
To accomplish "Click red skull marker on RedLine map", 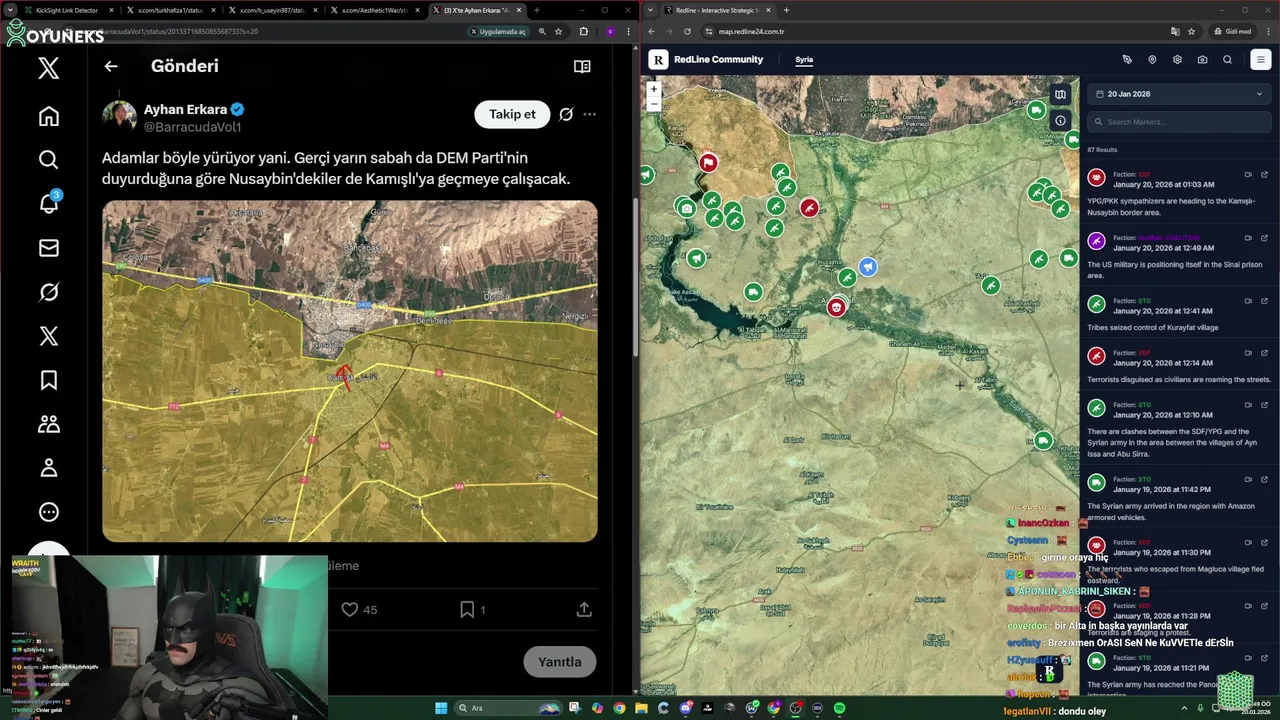I will pos(836,307).
